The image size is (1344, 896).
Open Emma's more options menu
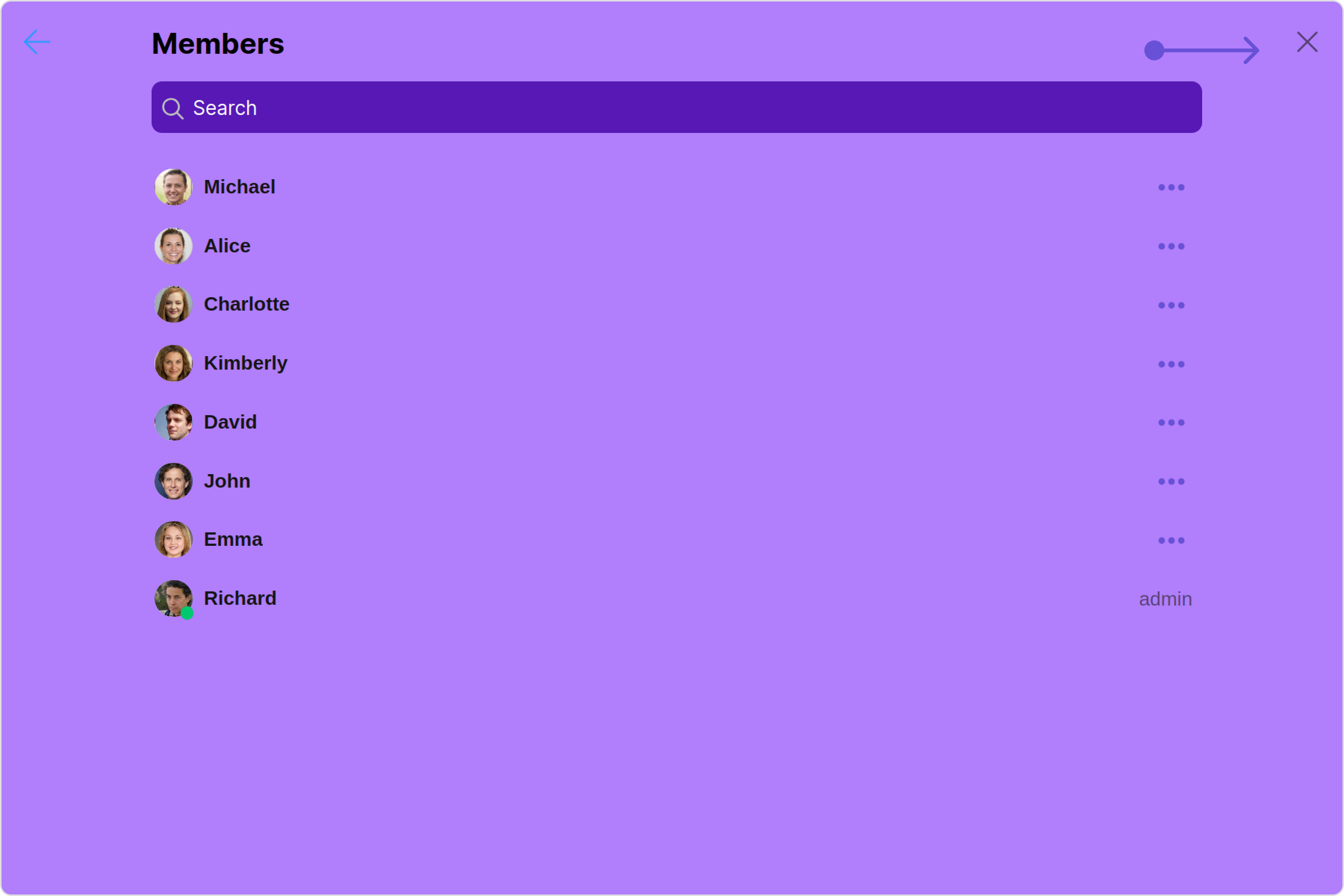click(1171, 540)
